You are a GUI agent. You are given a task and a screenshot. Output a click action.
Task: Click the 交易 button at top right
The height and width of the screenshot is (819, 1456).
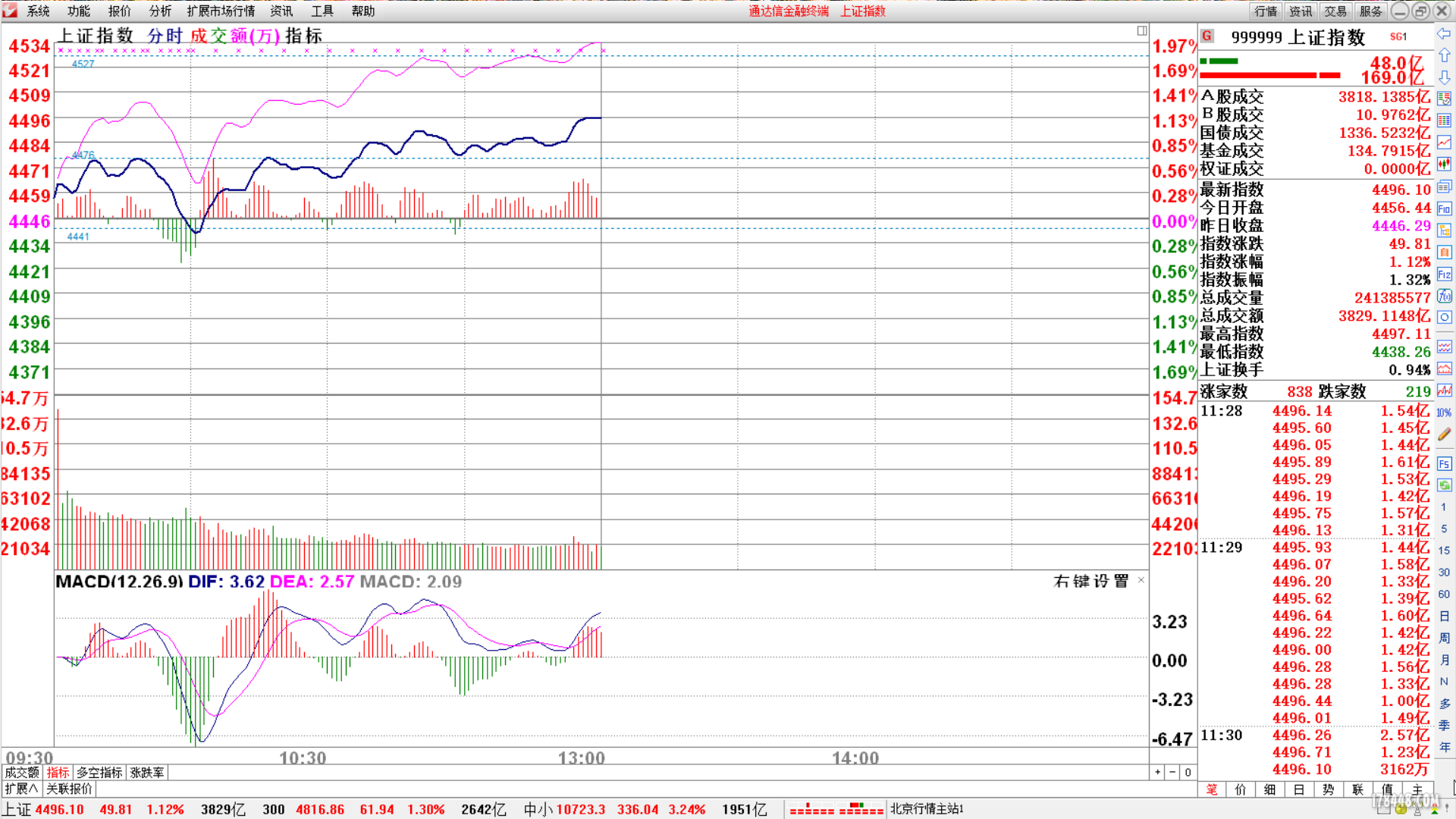1335,11
